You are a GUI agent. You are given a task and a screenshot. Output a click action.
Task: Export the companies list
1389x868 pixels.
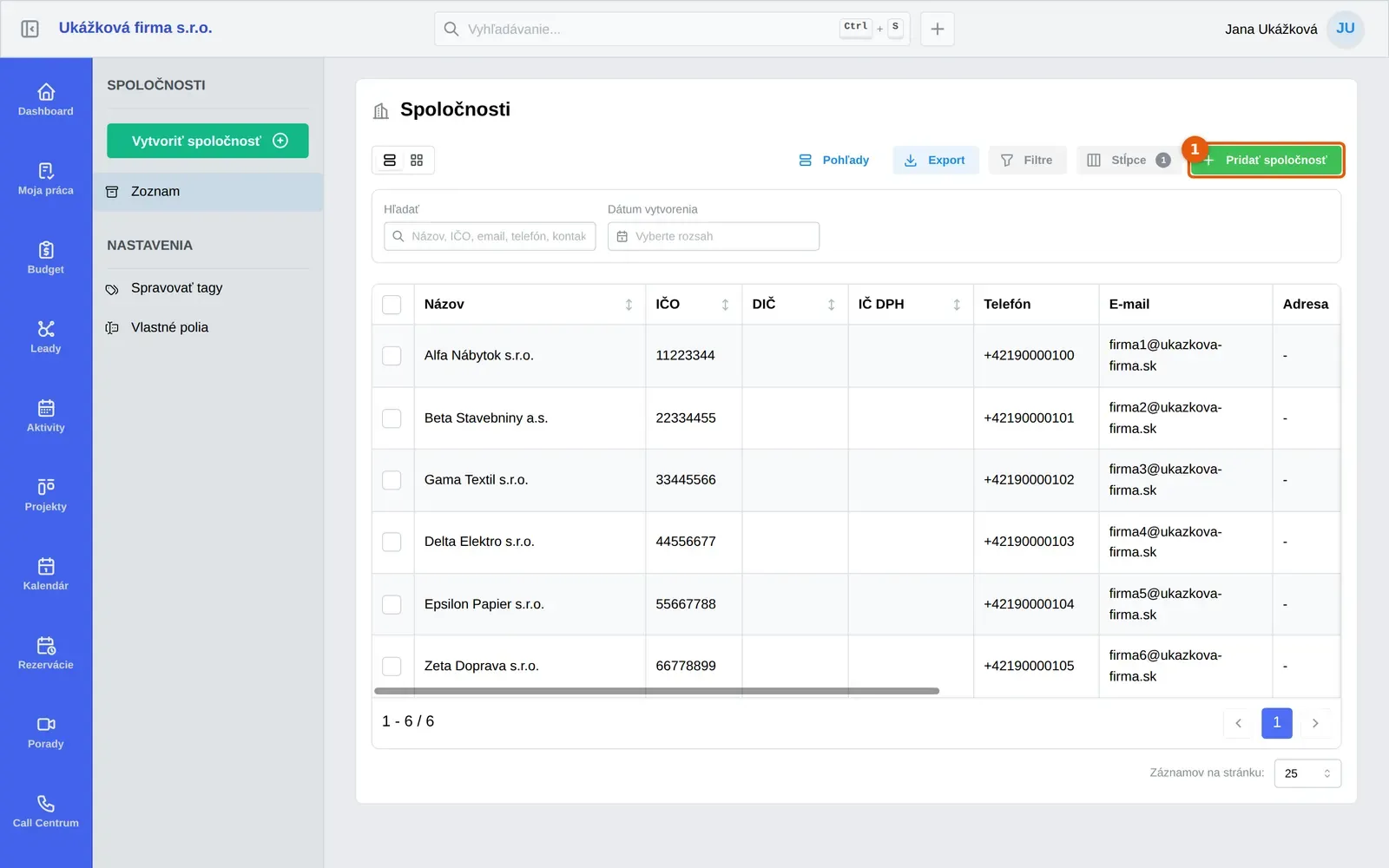pos(935,161)
